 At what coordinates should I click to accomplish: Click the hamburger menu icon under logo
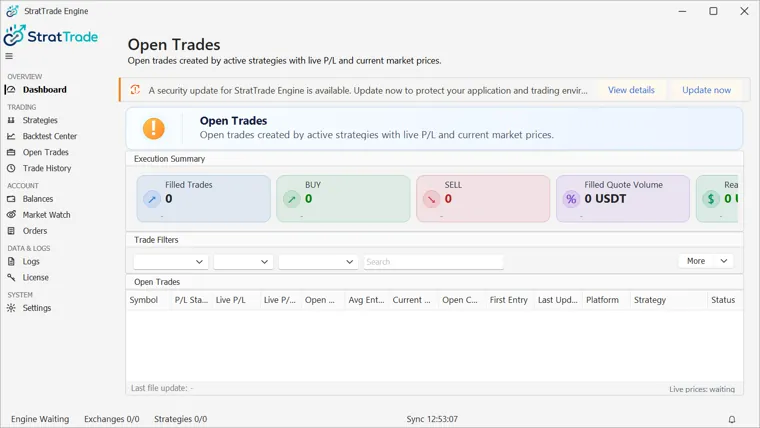point(9,56)
